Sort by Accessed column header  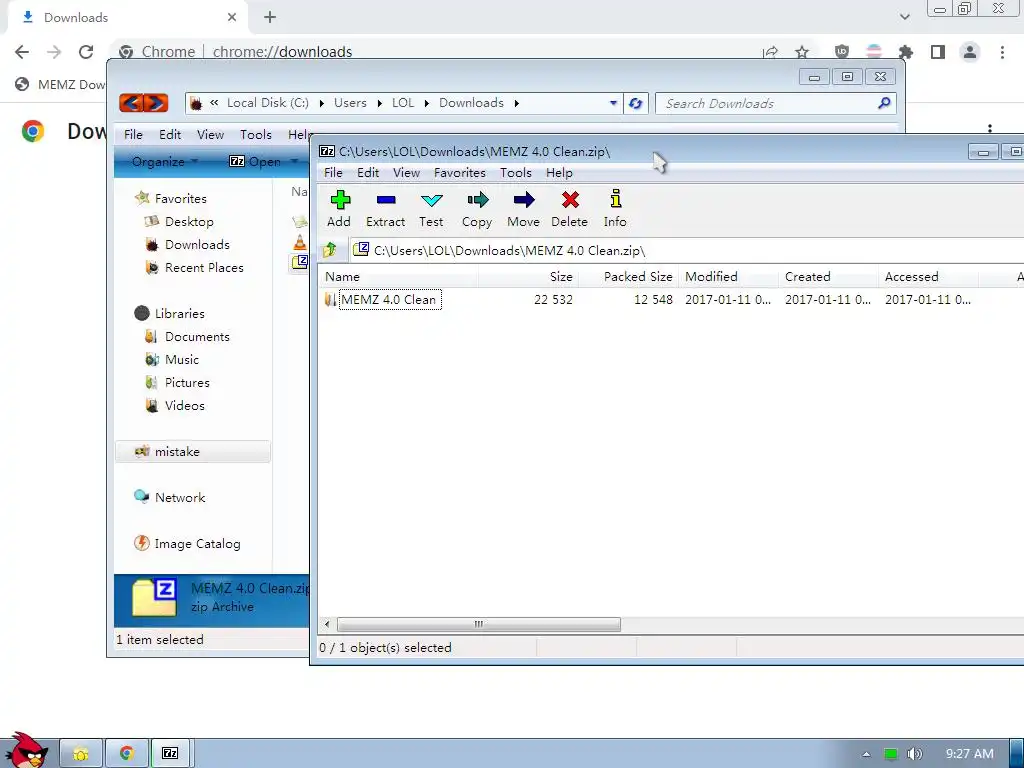coord(928,277)
